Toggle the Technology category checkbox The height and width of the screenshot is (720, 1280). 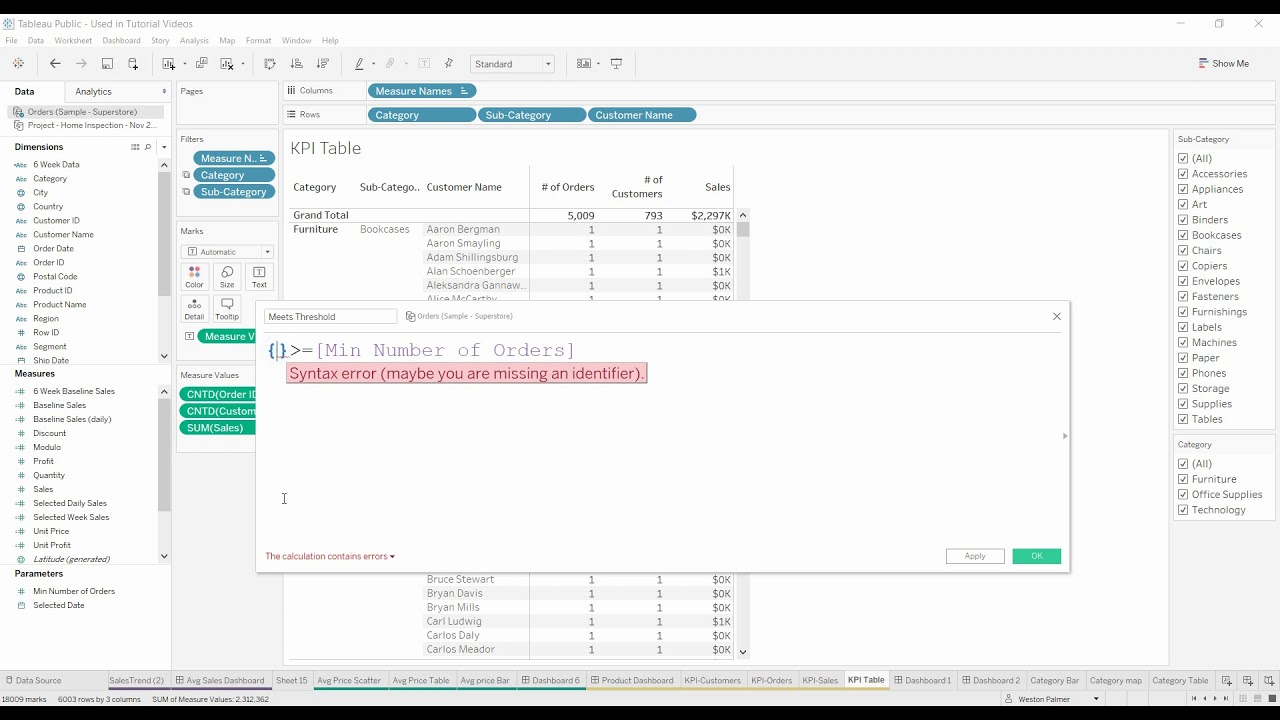(x=1183, y=510)
